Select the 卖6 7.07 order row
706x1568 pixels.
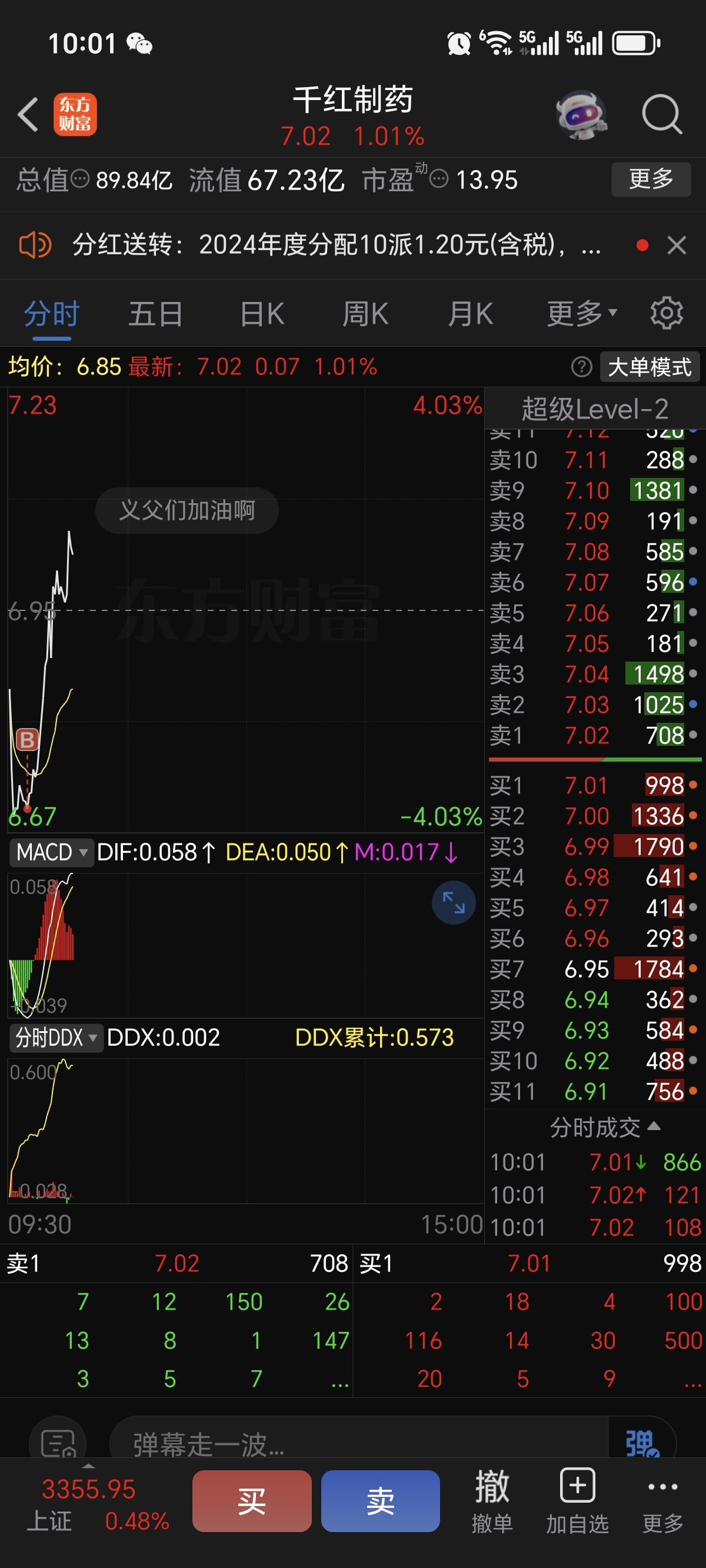click(595, 583)
